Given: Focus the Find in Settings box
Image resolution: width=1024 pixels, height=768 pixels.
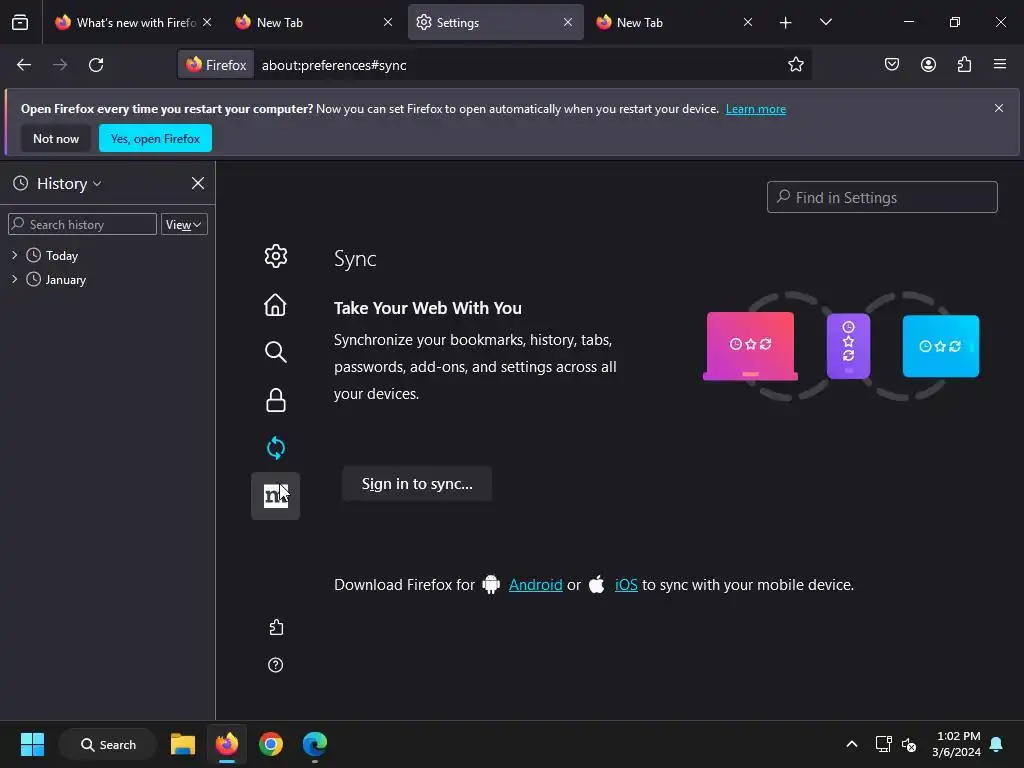Looking at the screenshot, I should click(882, 197).
